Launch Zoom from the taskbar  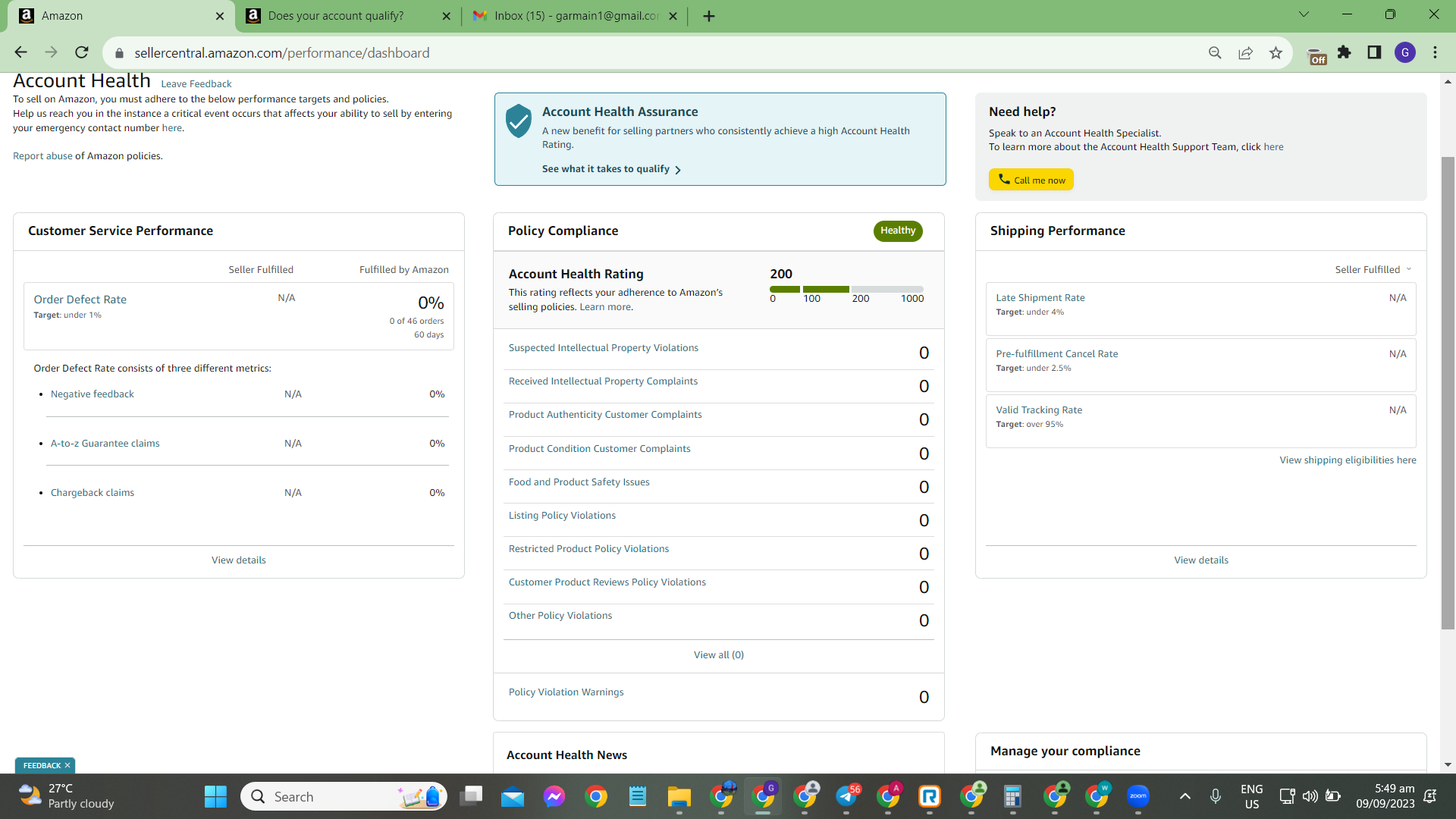point(1137,796)
